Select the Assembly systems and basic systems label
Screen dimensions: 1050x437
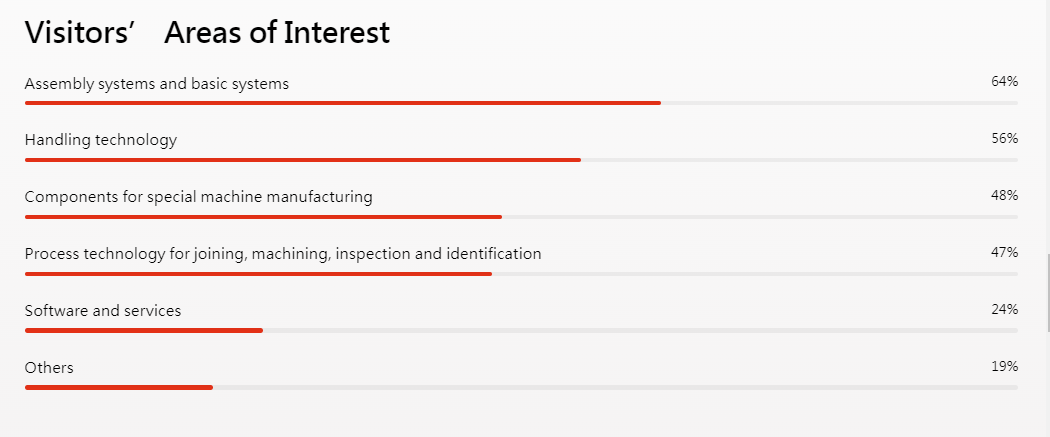(157, 84)
